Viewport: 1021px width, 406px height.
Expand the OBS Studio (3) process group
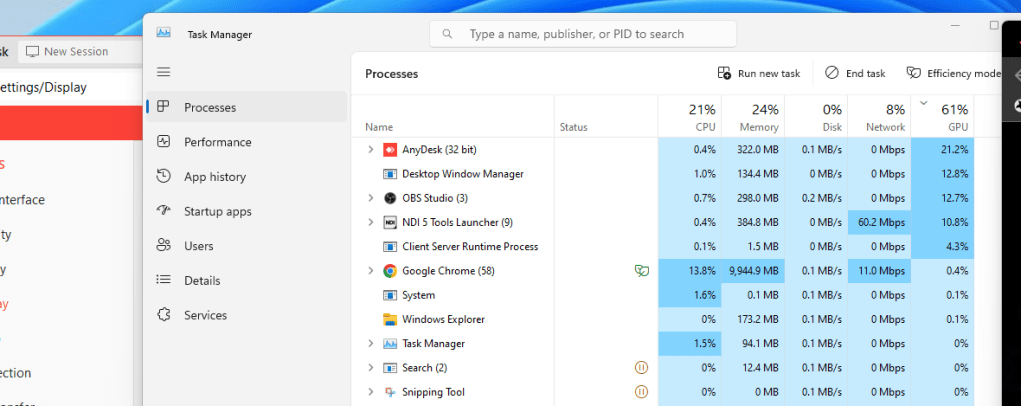click(371, 198)
